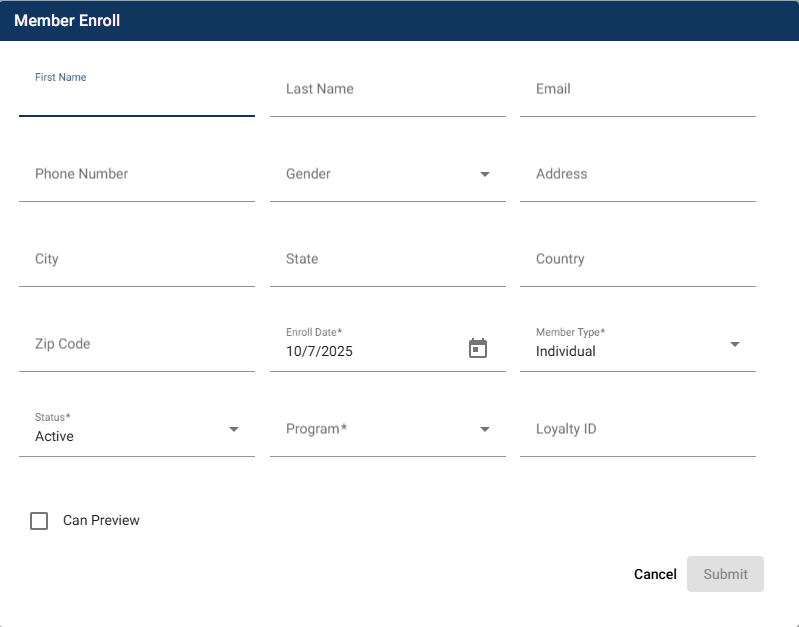Image resolution: width=799 pixels, height=627 pixels.
Task: Open the Member Type dropdown
Action: coord(637,345)
